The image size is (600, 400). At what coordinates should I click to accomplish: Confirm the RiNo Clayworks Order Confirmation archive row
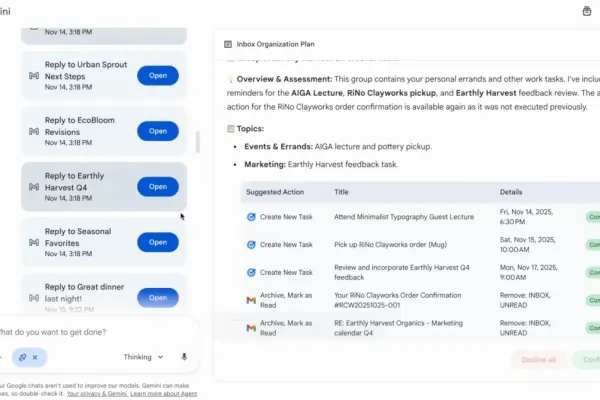(593, 300)
